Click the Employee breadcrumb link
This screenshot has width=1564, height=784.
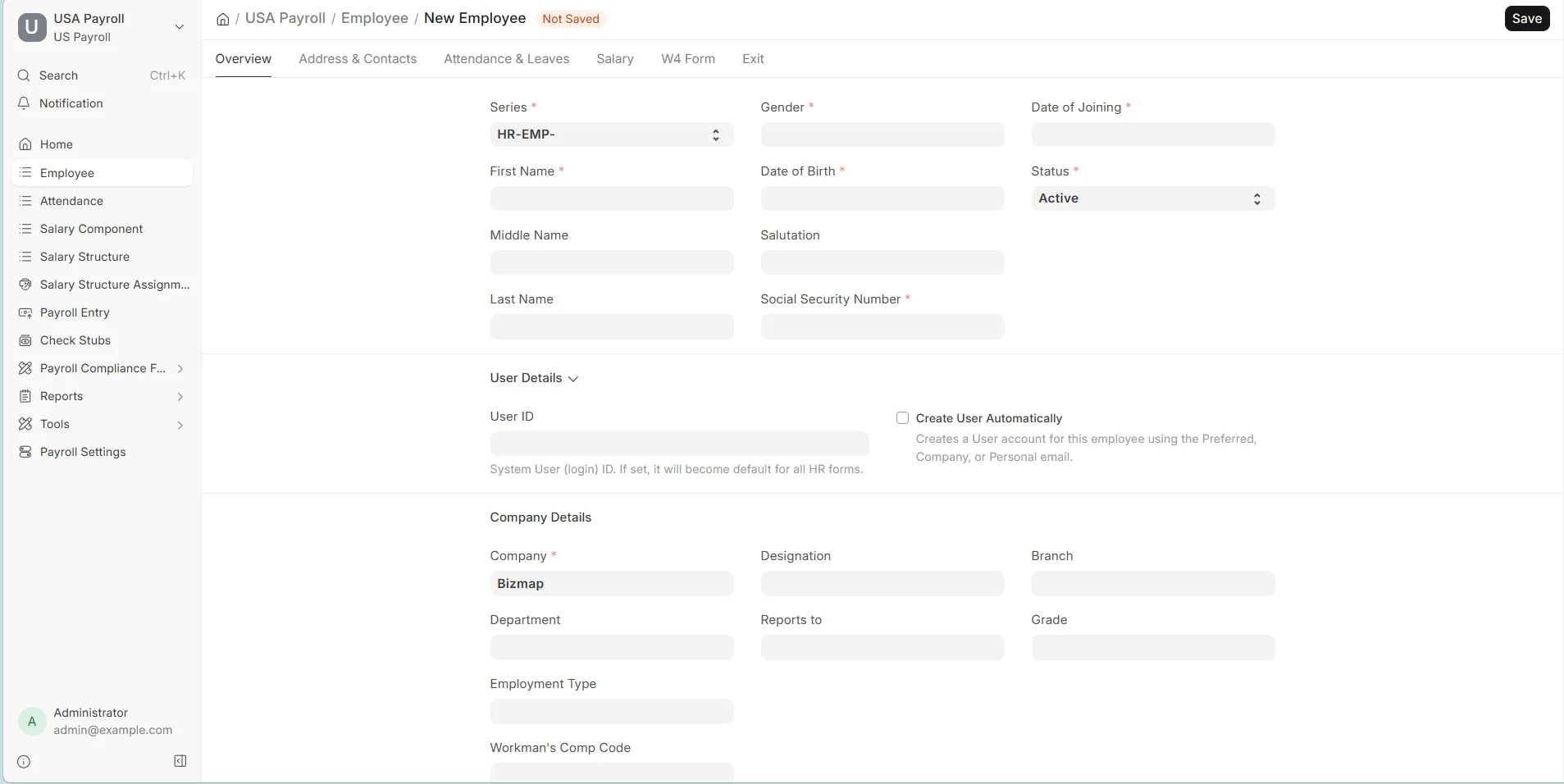coord(375,18)
